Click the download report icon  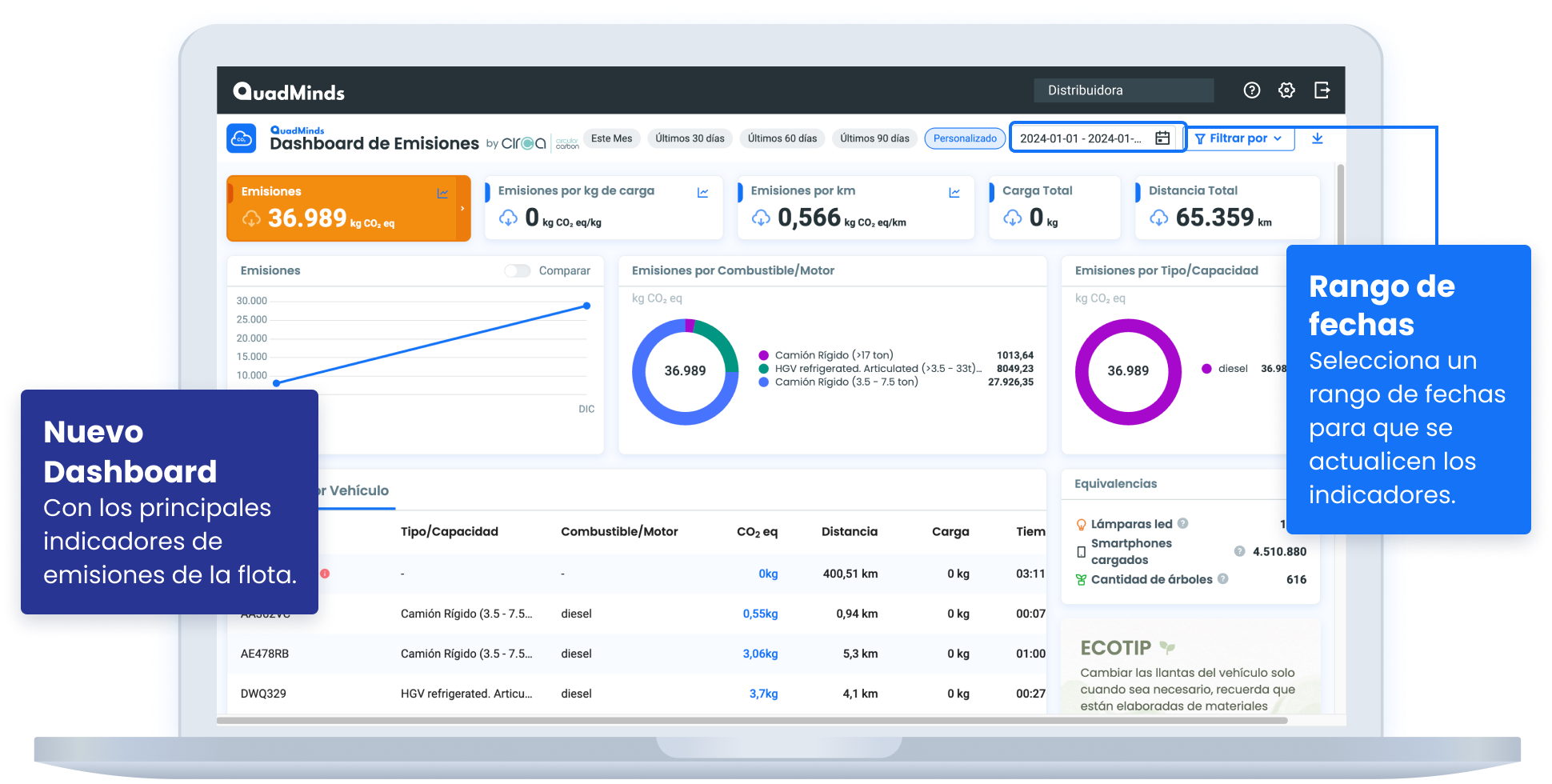(x=1318, y=138)
